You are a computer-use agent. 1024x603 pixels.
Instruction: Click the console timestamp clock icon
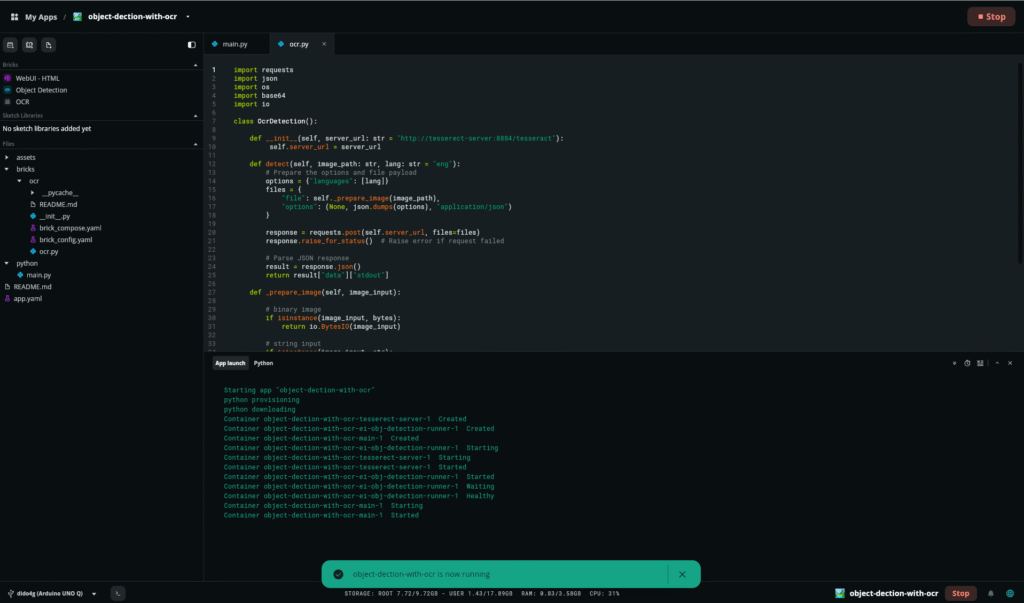click(967, 363)
